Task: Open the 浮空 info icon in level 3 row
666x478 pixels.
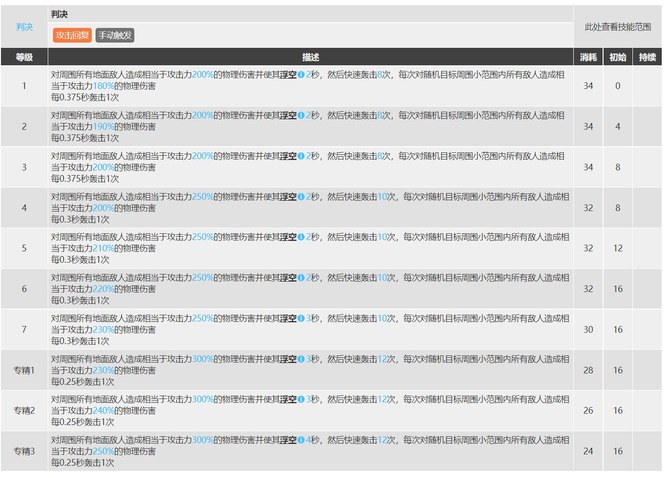Action: click(x=300, y=156)
